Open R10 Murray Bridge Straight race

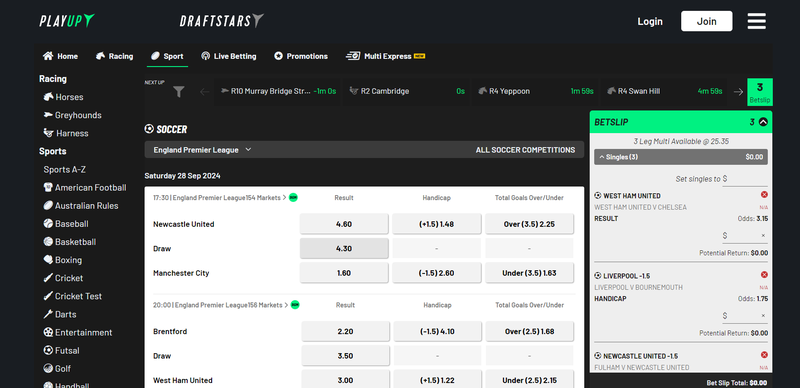tap(279, 91)
